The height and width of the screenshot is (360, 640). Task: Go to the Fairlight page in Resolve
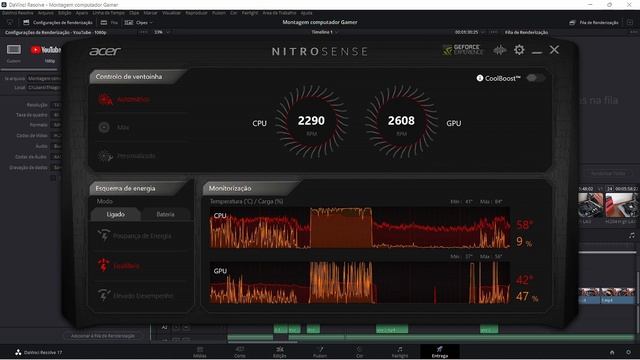pyautogui.click(x=400, y=352)
